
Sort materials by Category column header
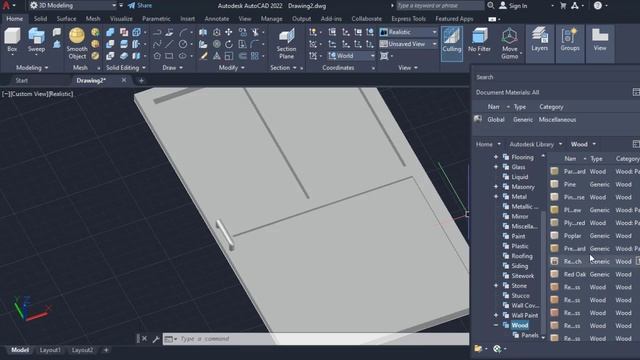[x=551, y=107]
